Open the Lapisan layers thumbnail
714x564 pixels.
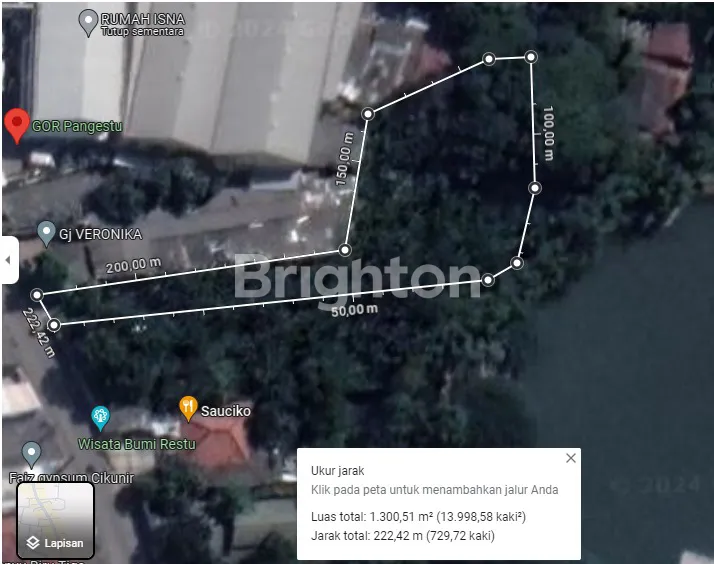point(56,520)
